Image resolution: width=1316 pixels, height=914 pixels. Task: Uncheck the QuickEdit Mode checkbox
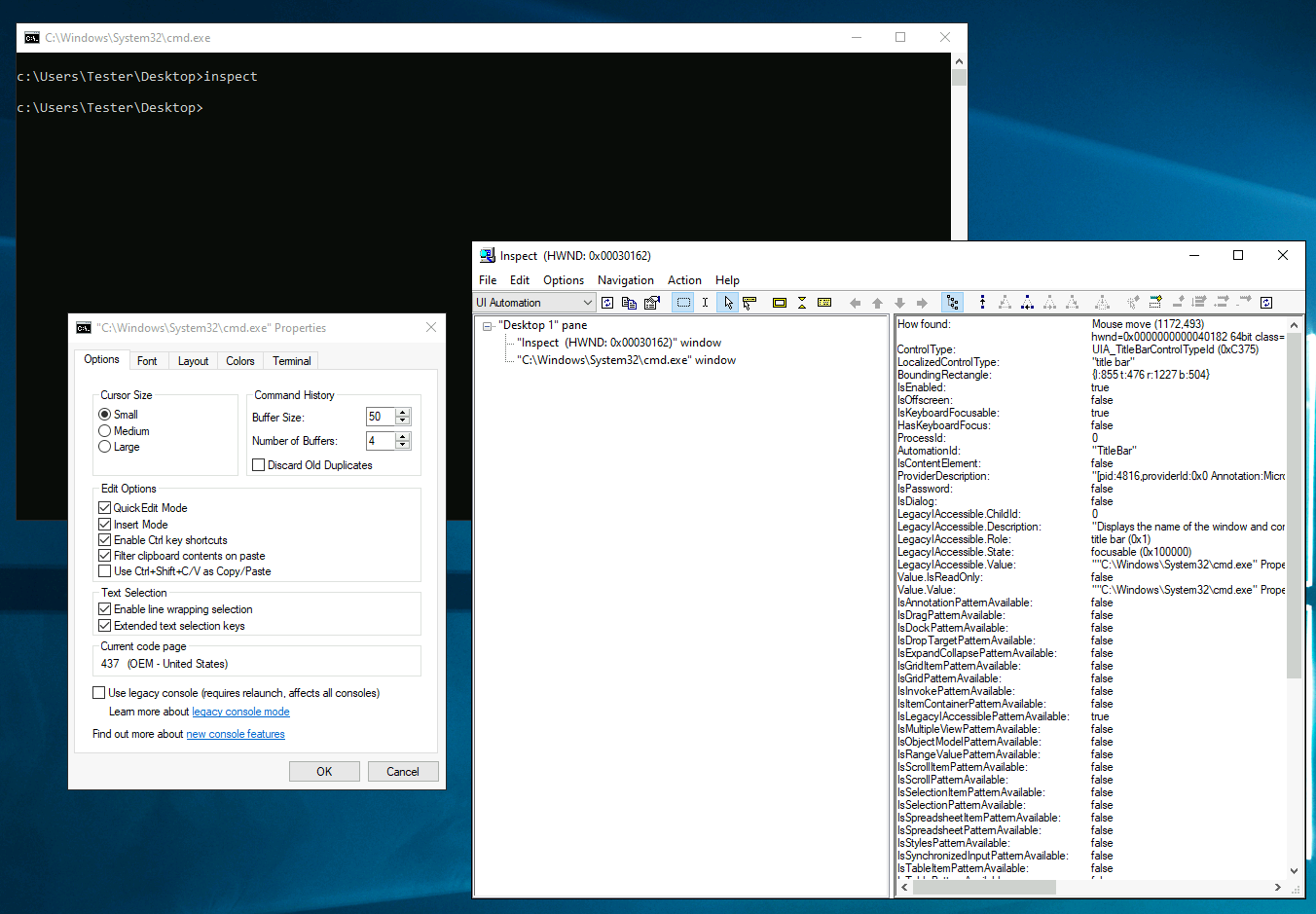105,508
